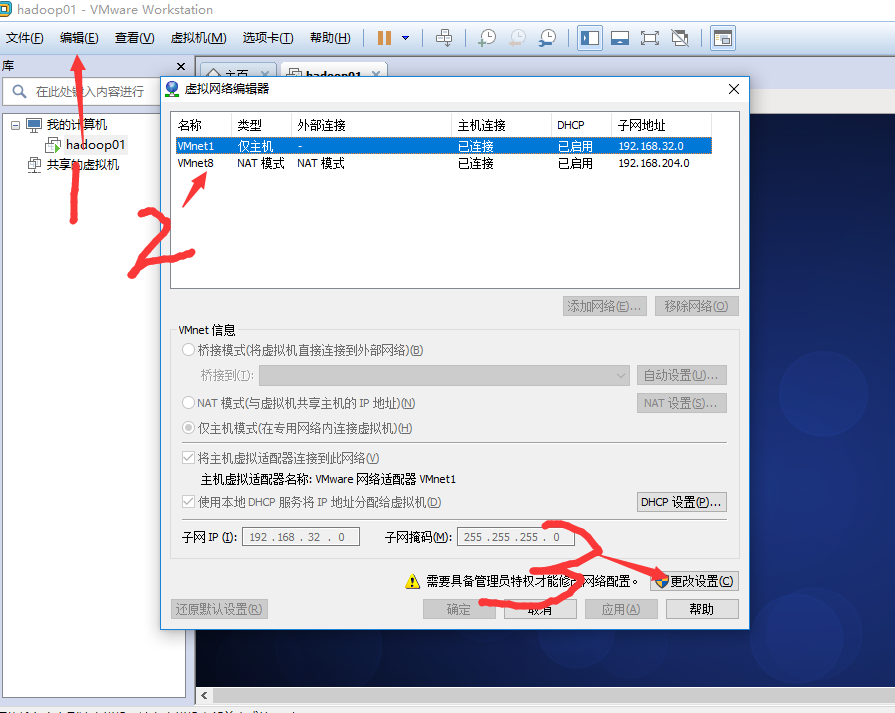
Task: Click the send Ctrl+Alt+Del toolbar icon
Action: coord(444,38)
